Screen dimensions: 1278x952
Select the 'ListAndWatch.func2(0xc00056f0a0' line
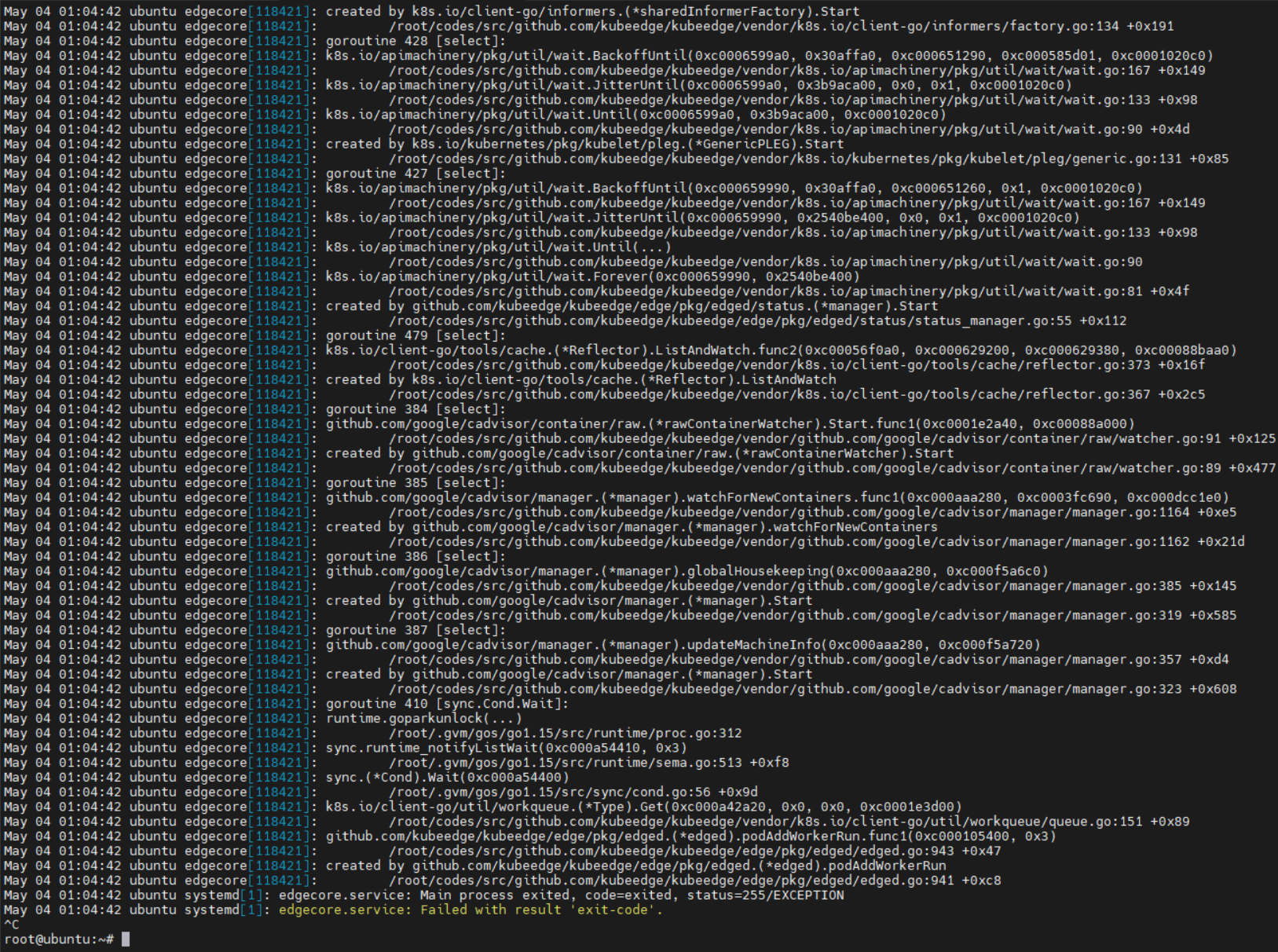[621, 350]
